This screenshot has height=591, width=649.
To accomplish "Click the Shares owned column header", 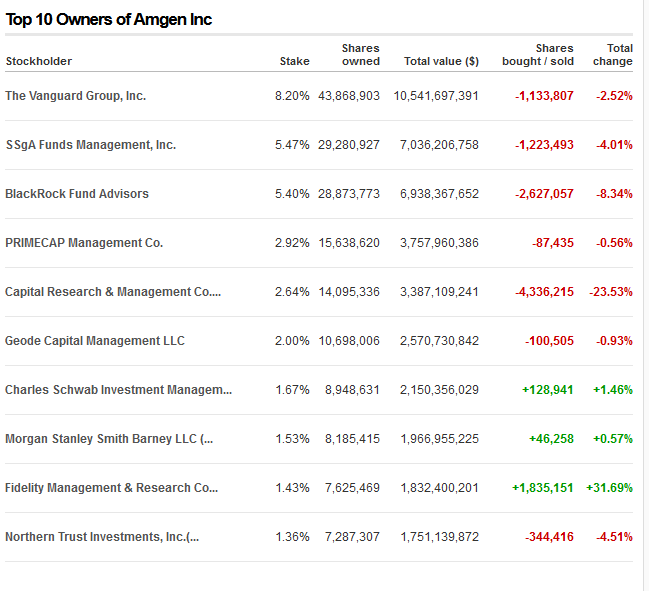I will 361,55.
